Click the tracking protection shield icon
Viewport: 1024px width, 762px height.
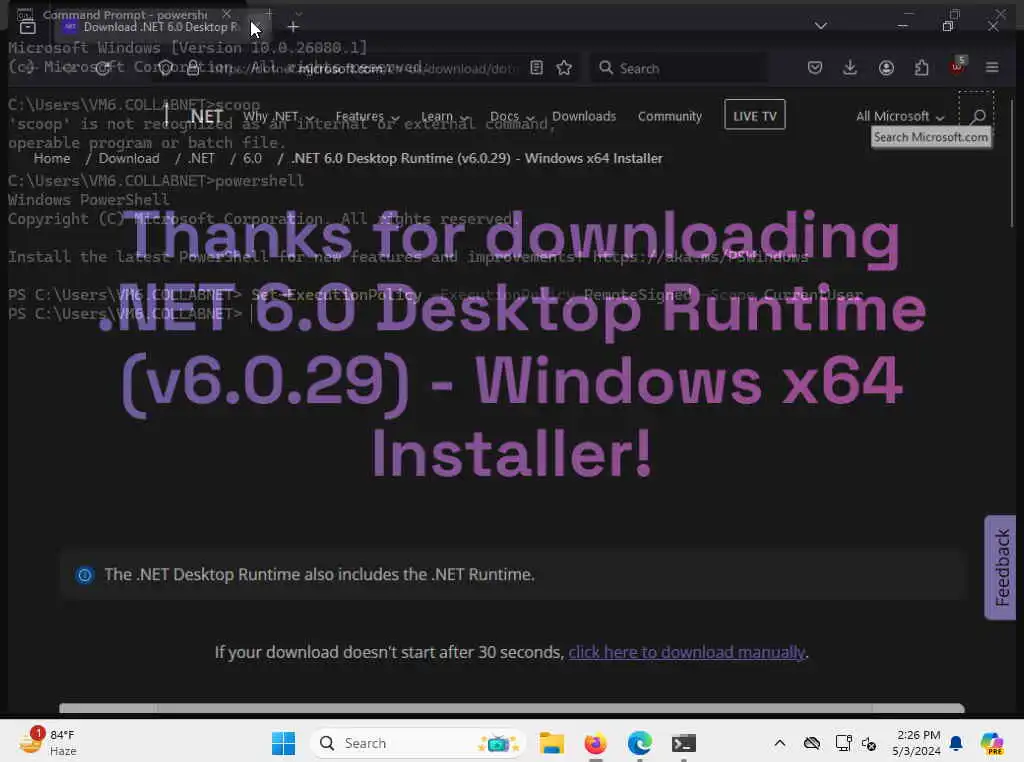[165, 67]
